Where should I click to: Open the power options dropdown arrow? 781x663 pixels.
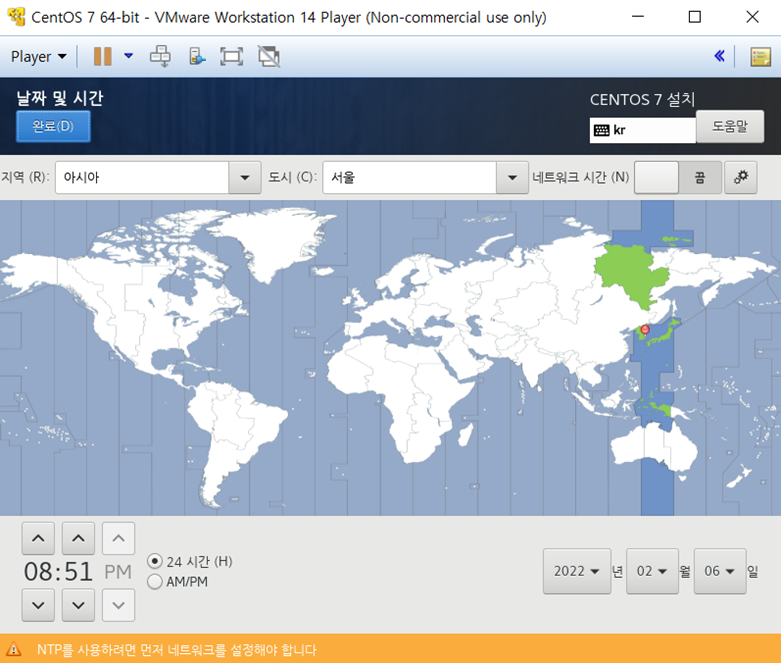tap(129, 56)
